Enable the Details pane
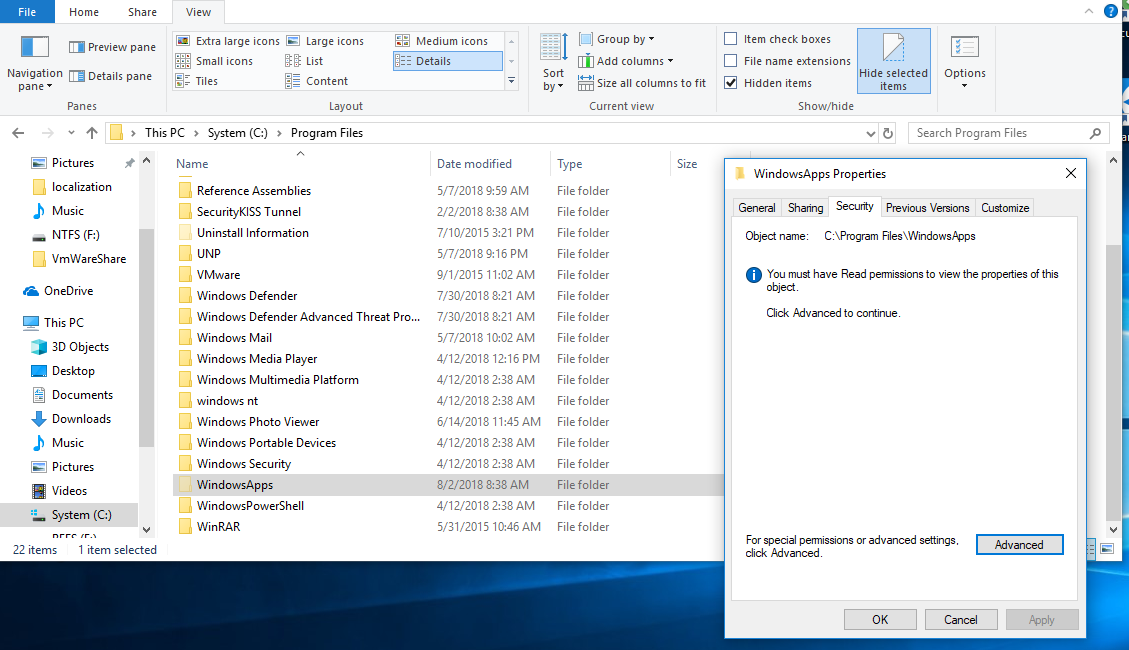The width and height of the screenshot is (1129, 650). coord(110,76)
